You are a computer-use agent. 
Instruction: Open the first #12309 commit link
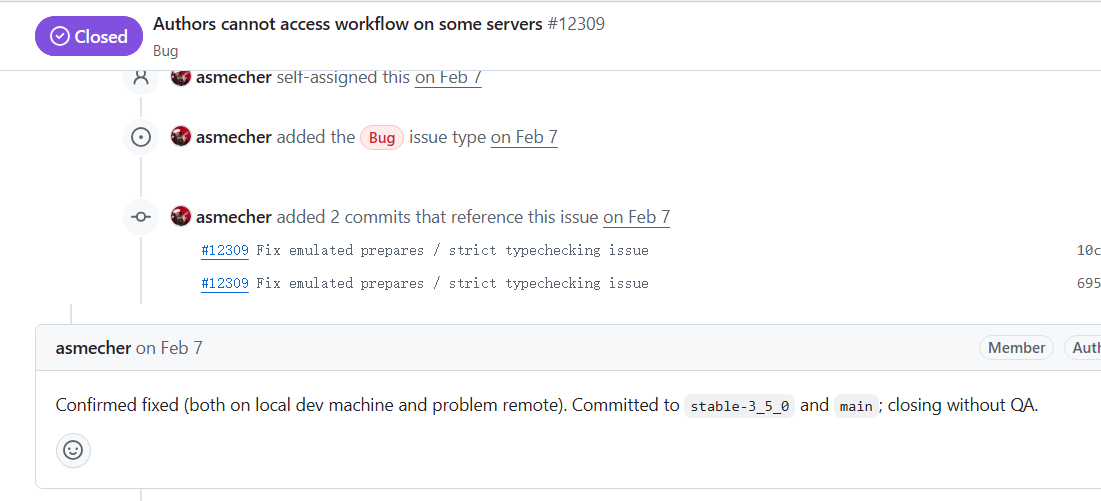pos(225,250)
